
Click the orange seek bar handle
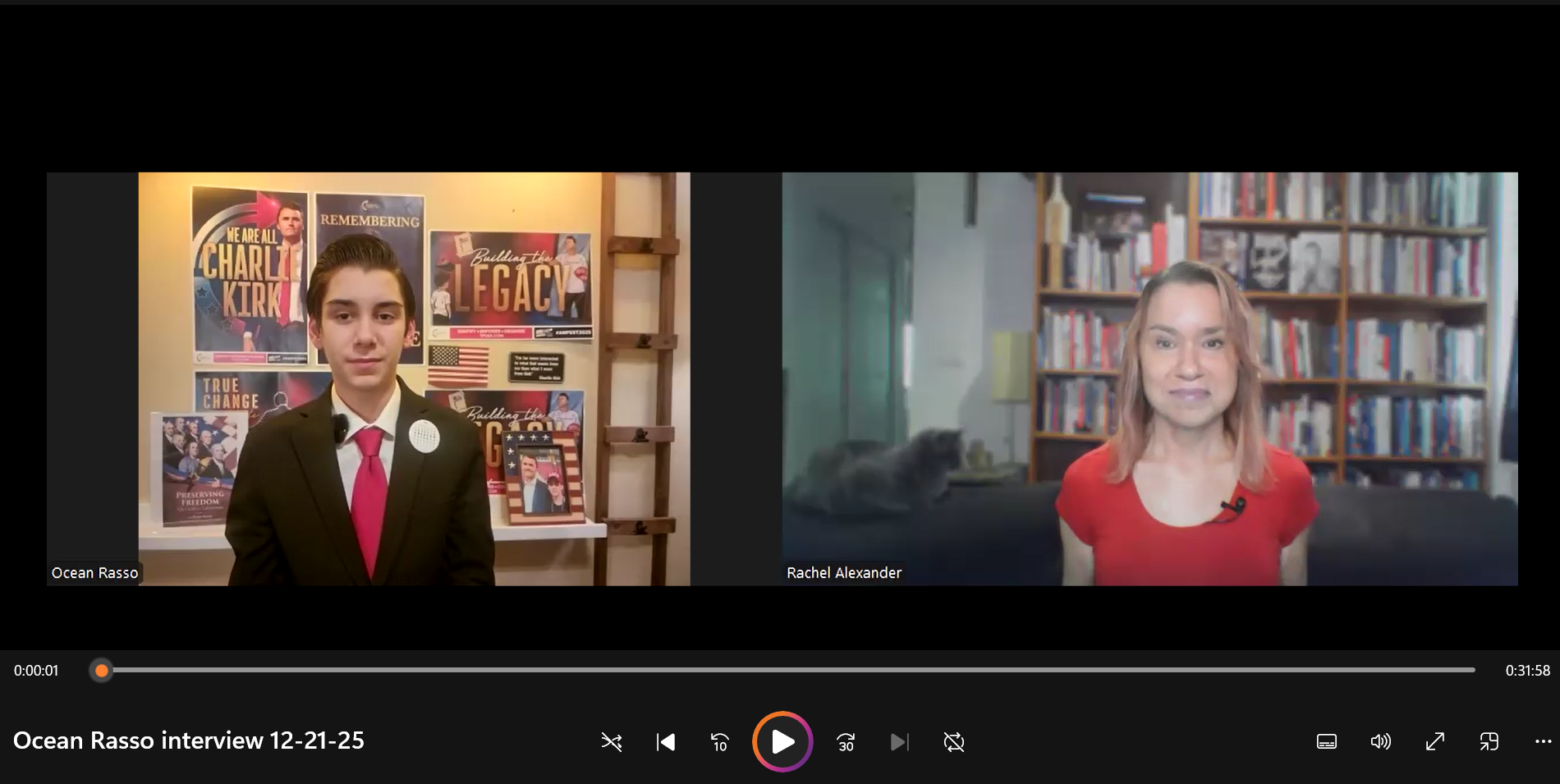pyautogui.click(x=102, y=671)
